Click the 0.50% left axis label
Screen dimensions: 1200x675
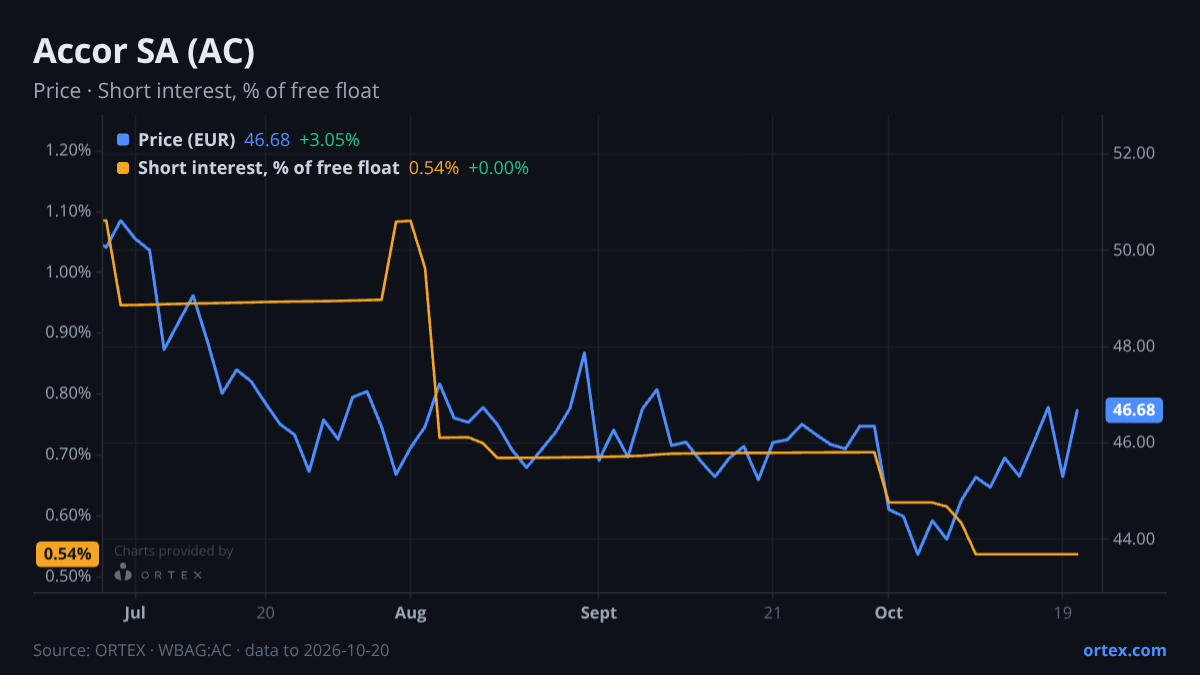click(69, 577)
